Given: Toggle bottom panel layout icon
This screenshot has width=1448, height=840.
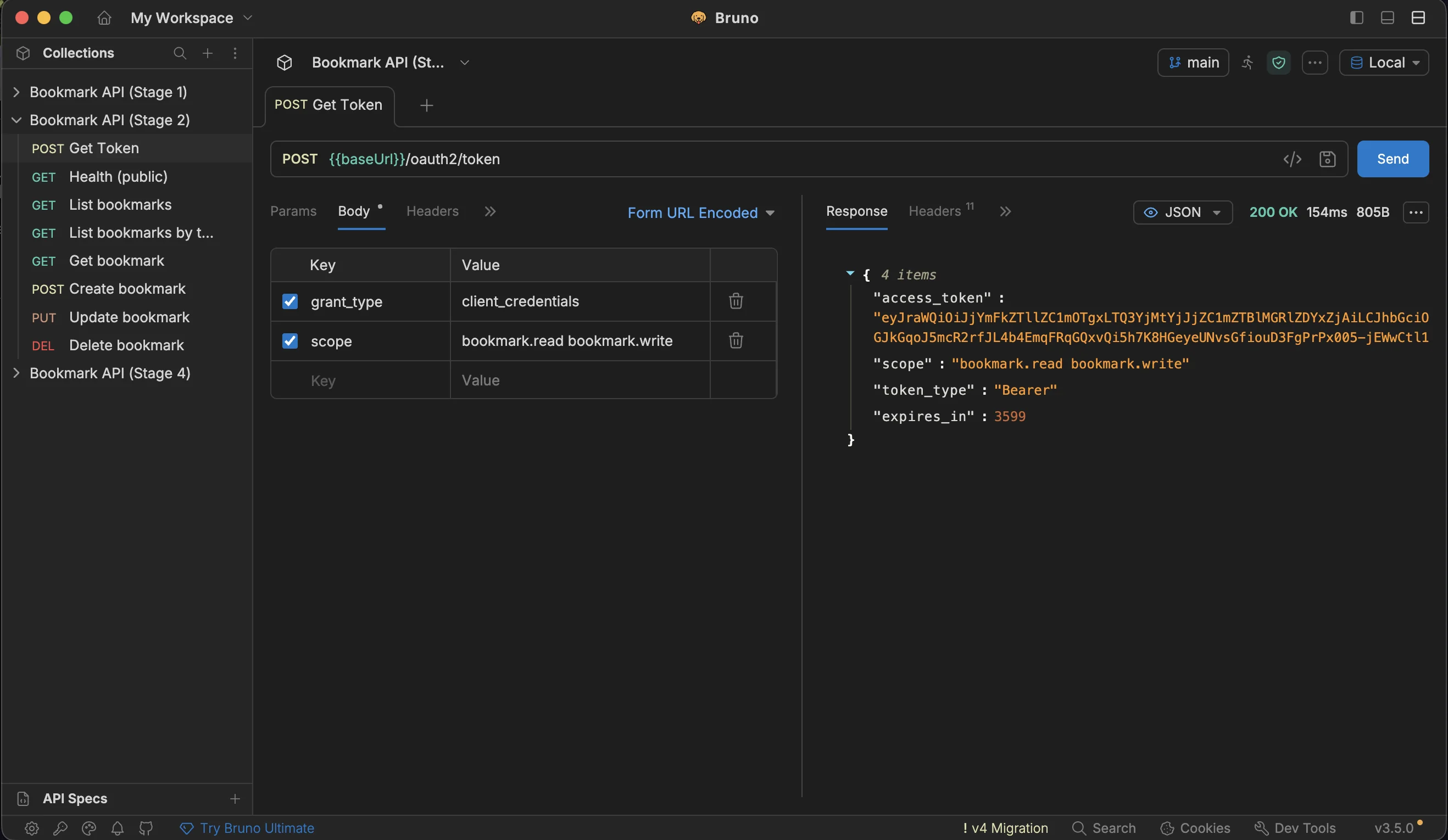Looking at the screenshot, I should coord(1387,18).
